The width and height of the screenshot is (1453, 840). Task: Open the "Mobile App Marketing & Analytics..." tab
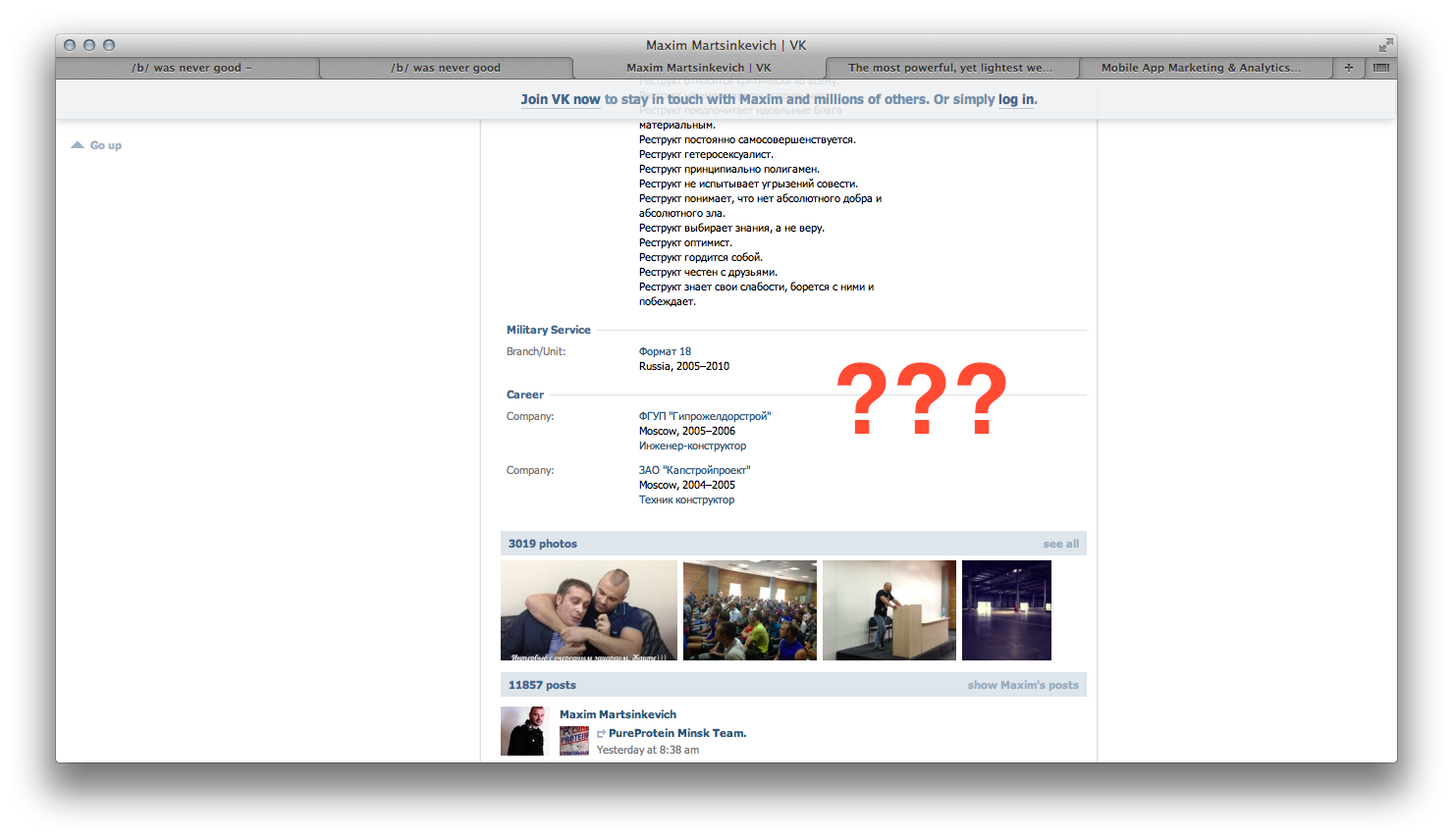tap(1201, 68)
